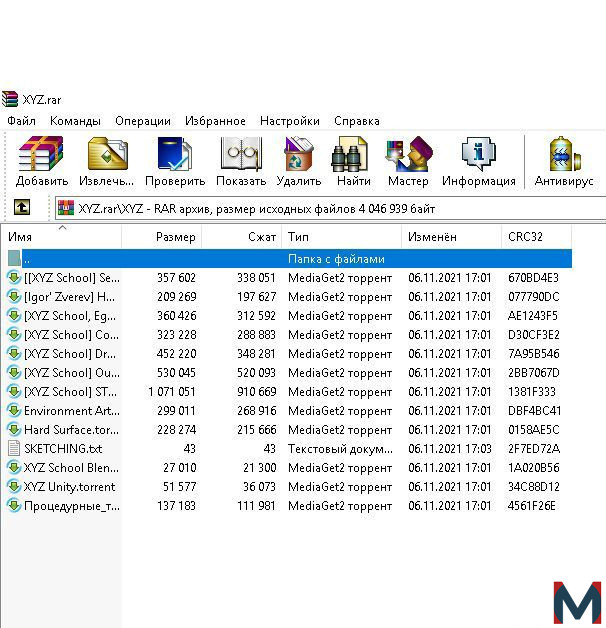Click the size value 1 071 051
Image resolution: width=606 pixels, height=628 pixels.
point(172,392)
